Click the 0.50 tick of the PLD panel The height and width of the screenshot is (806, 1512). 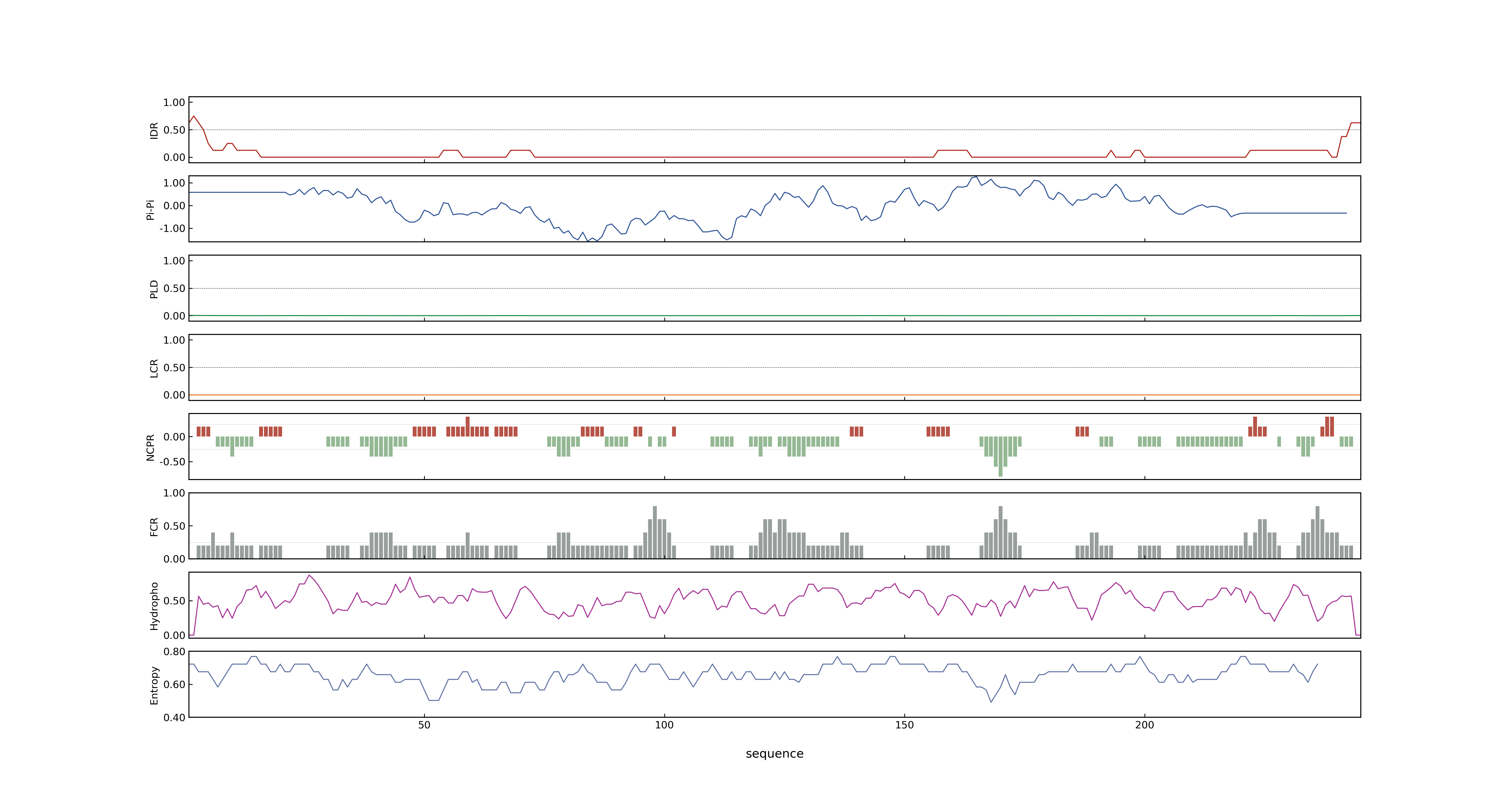pyautogui.click(x=174, y=288)
